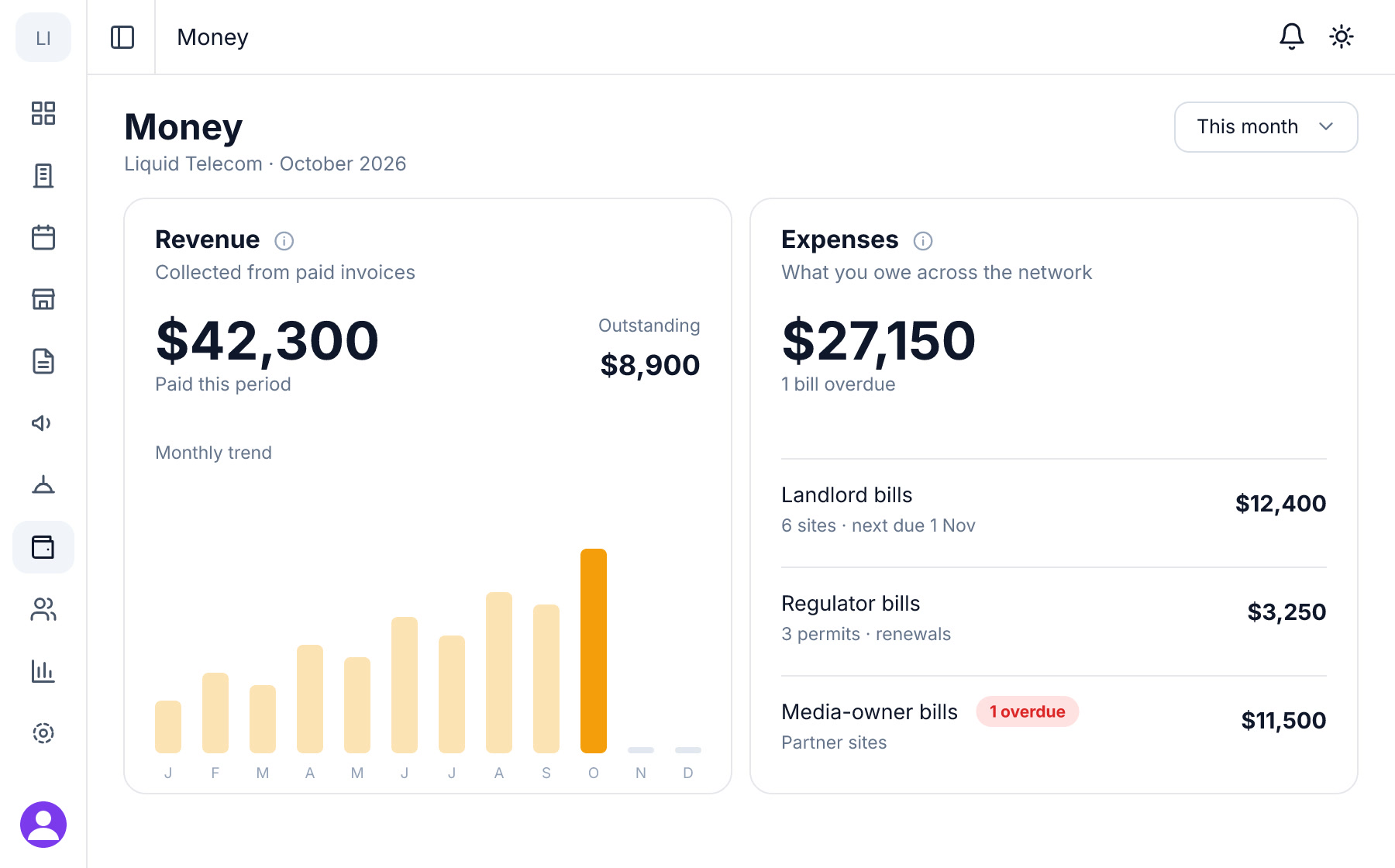The width and height of the screenshot is (1395, 868).
Task: Click the $3,250 regulator amount
Action: 1287,612
